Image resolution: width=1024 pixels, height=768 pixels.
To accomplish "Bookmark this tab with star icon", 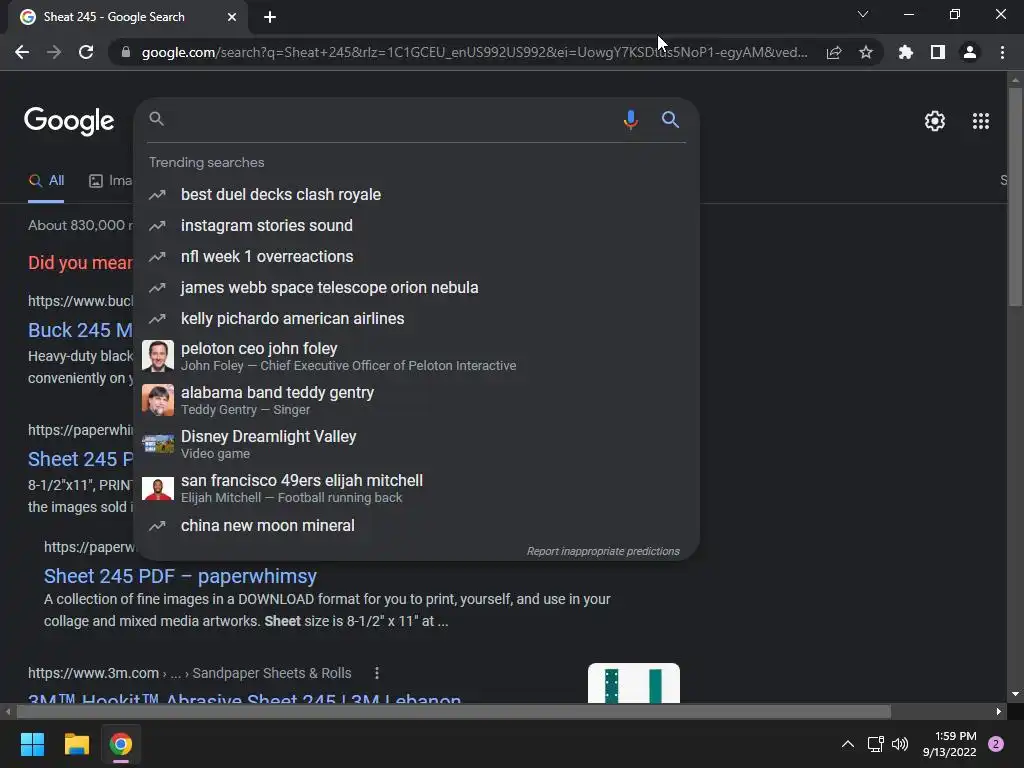I will coord(865,52).
